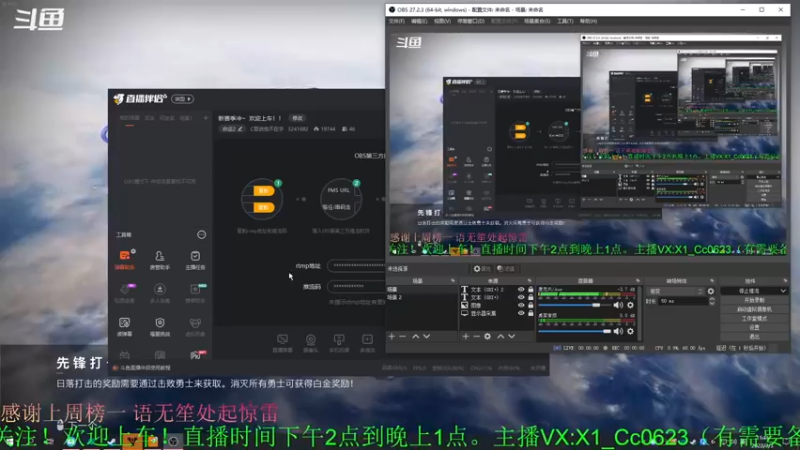Toggle visibility of the display capture source
Screen dimensions: 800x450
click(521, 313)
